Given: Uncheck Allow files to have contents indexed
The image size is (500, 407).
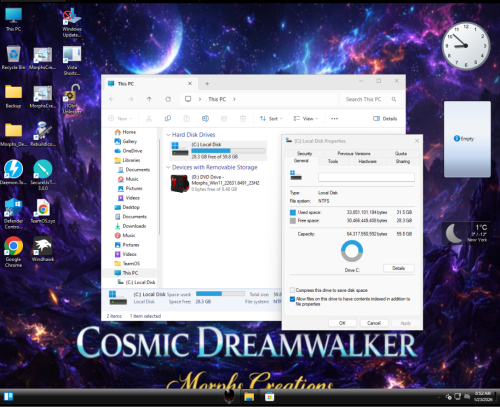Looking at the screenshot, I should 292,299.
